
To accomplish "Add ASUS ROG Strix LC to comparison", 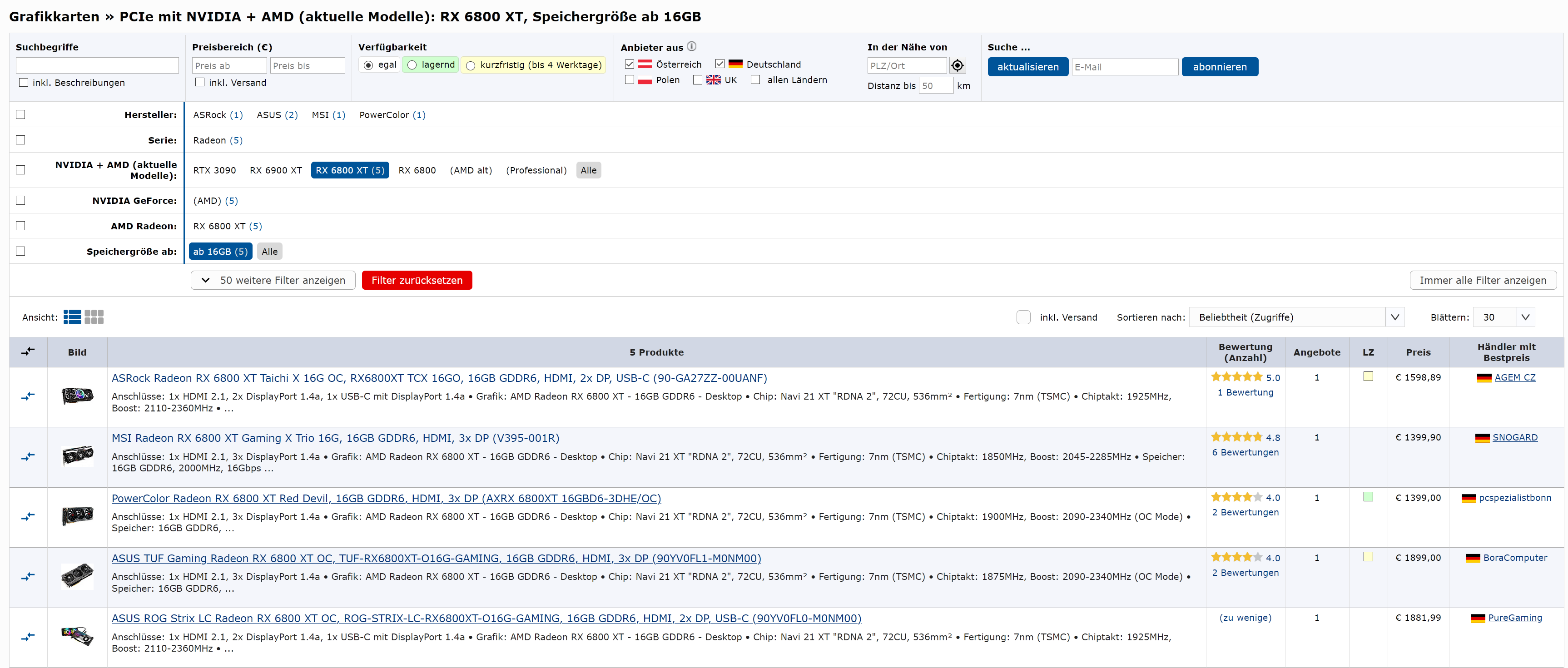I will click(x=28, y=637).
